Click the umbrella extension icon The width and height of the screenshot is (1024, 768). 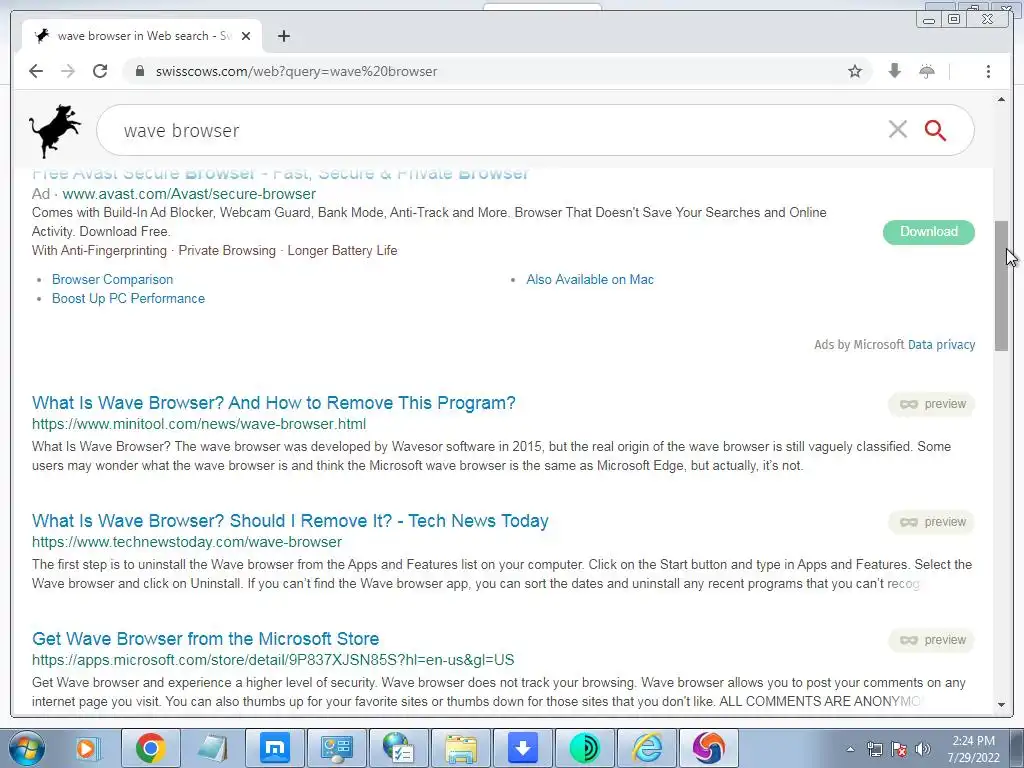tap(927, 72)
